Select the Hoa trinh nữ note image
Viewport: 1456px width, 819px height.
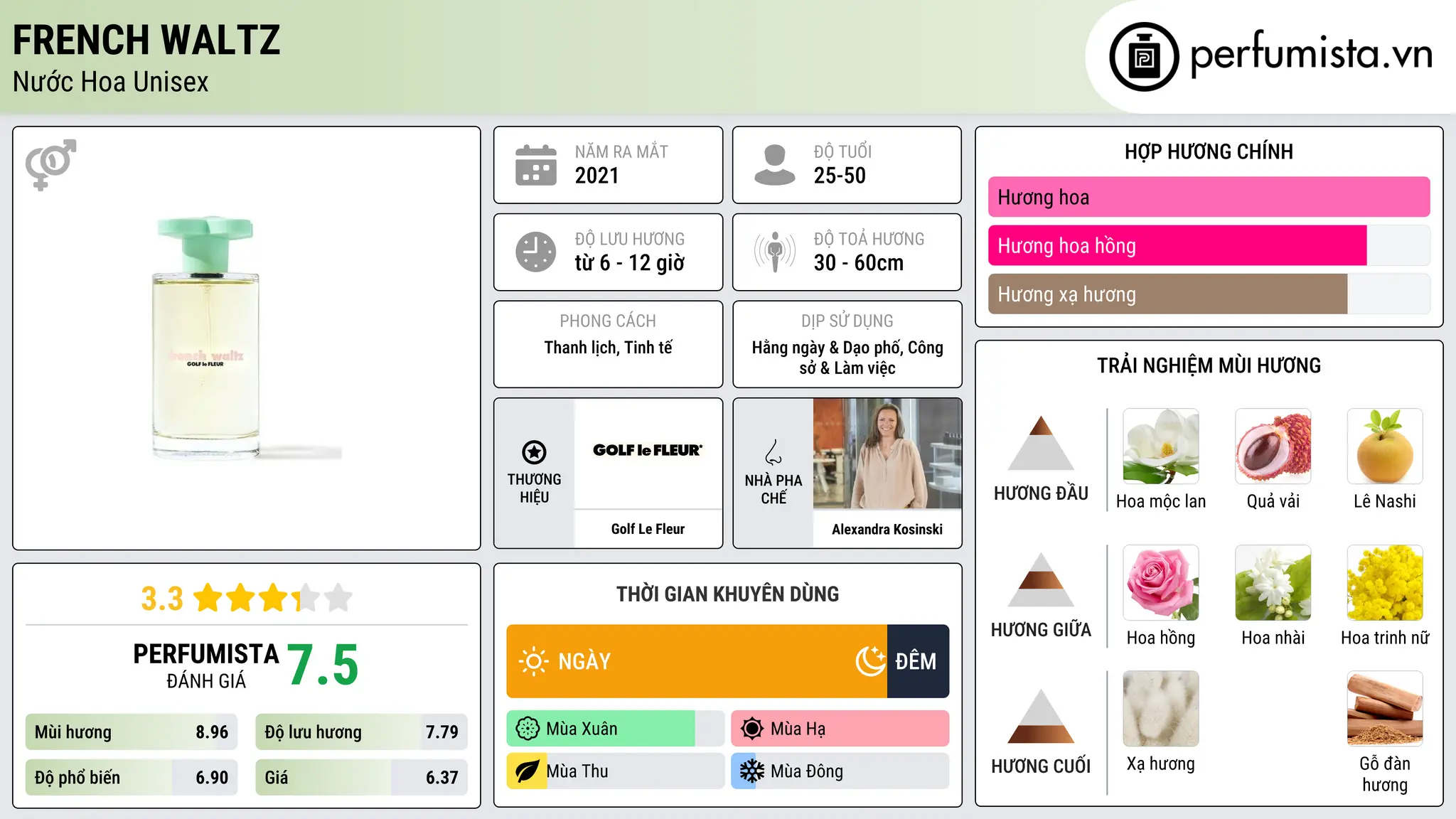[1385, 583]
